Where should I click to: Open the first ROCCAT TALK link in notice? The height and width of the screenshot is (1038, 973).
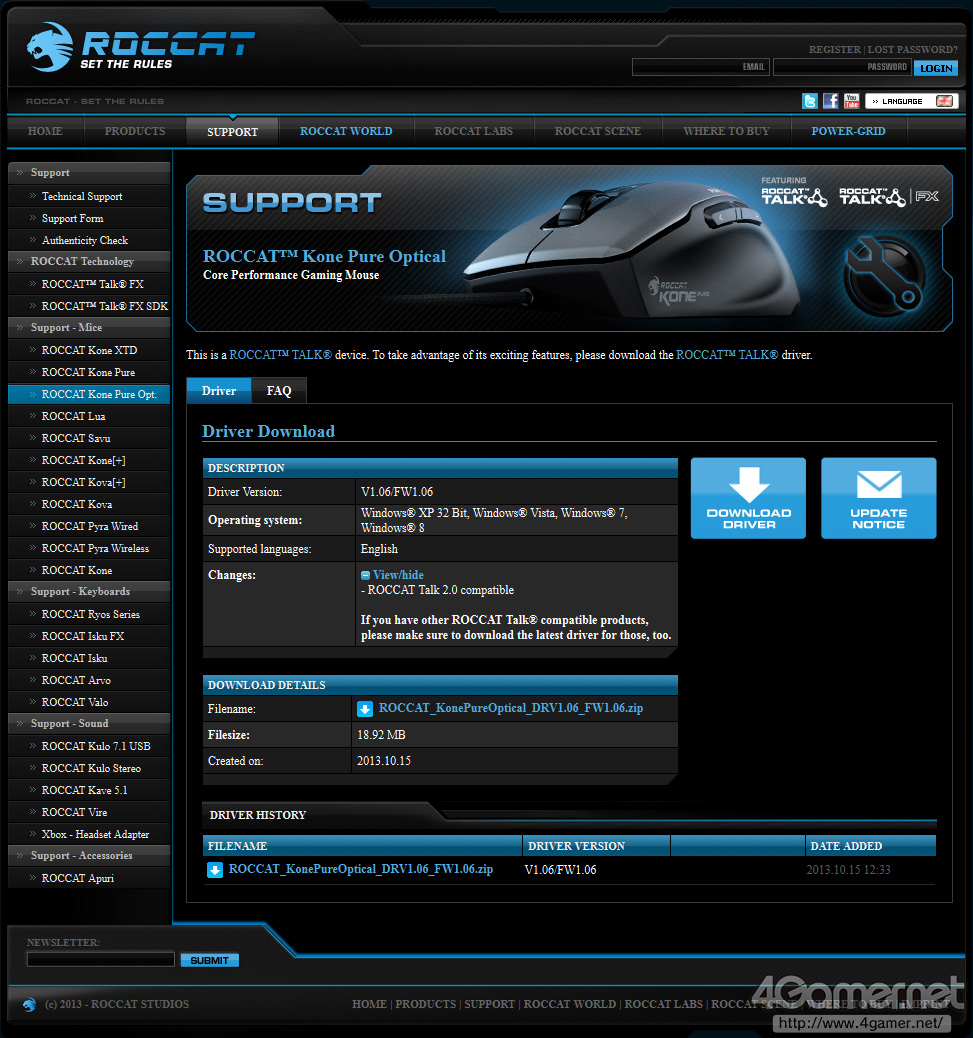point(281,355)
